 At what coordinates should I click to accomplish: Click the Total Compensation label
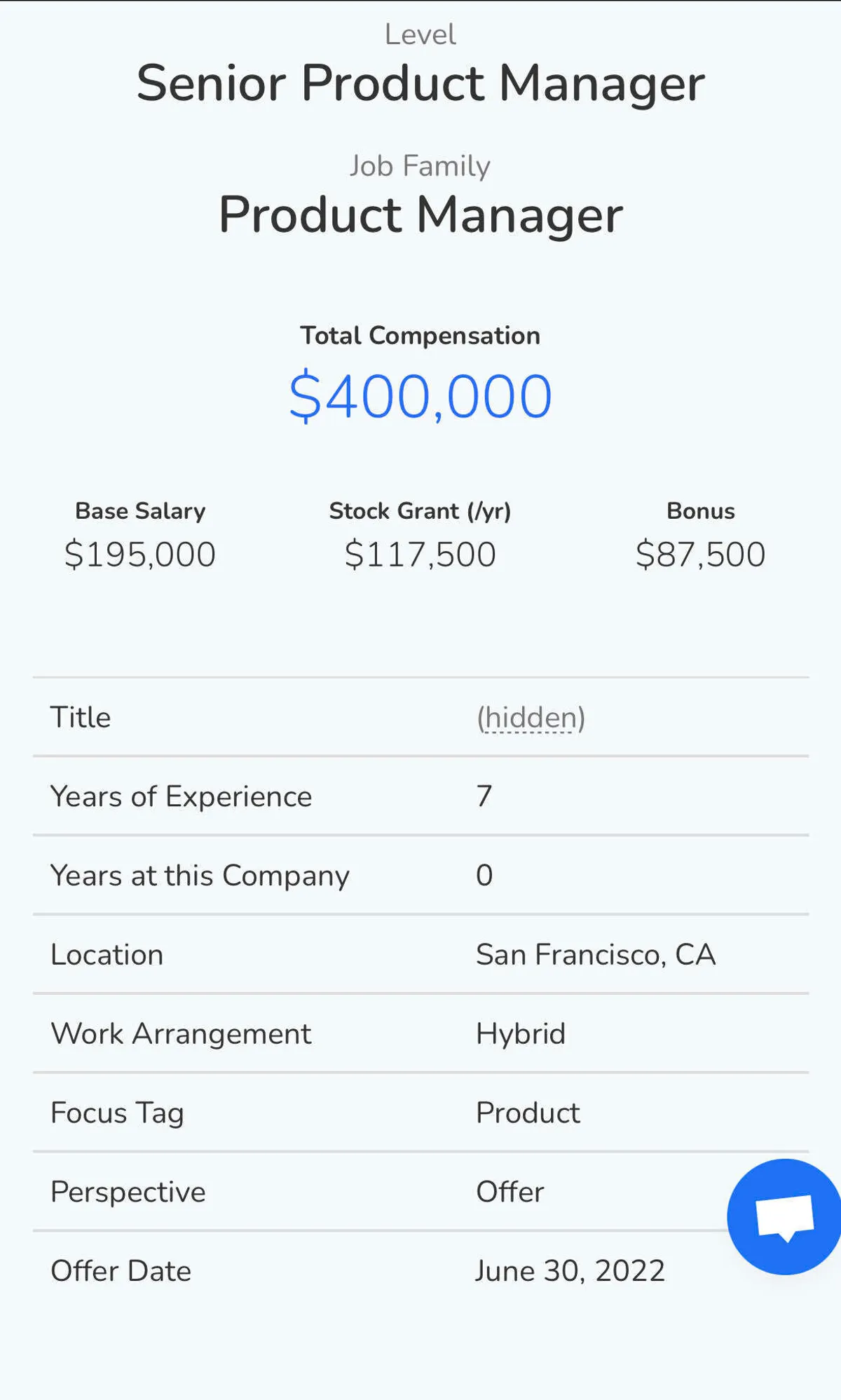[420, 336]
